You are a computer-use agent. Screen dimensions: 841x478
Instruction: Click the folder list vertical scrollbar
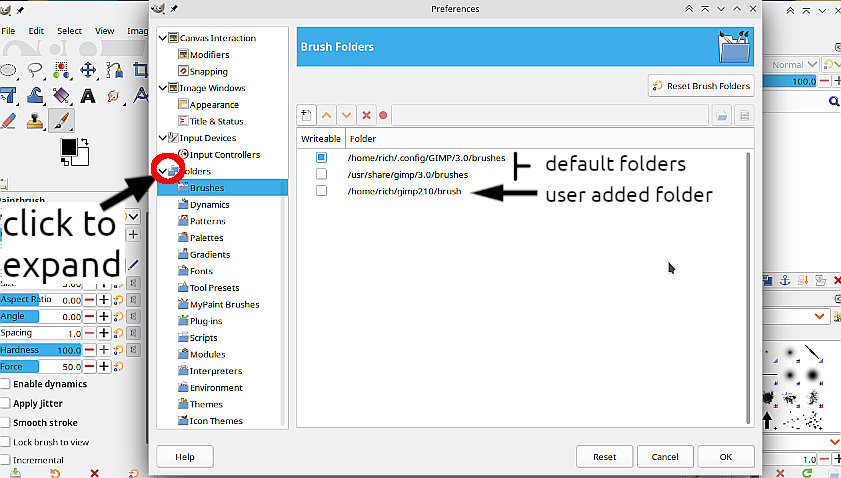coord(748,288)
